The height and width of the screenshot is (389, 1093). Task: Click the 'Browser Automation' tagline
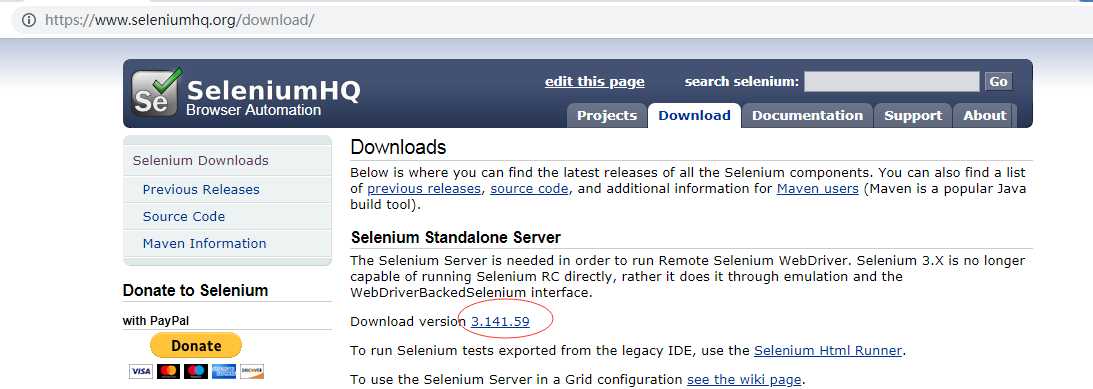click(x=254, y=110)
